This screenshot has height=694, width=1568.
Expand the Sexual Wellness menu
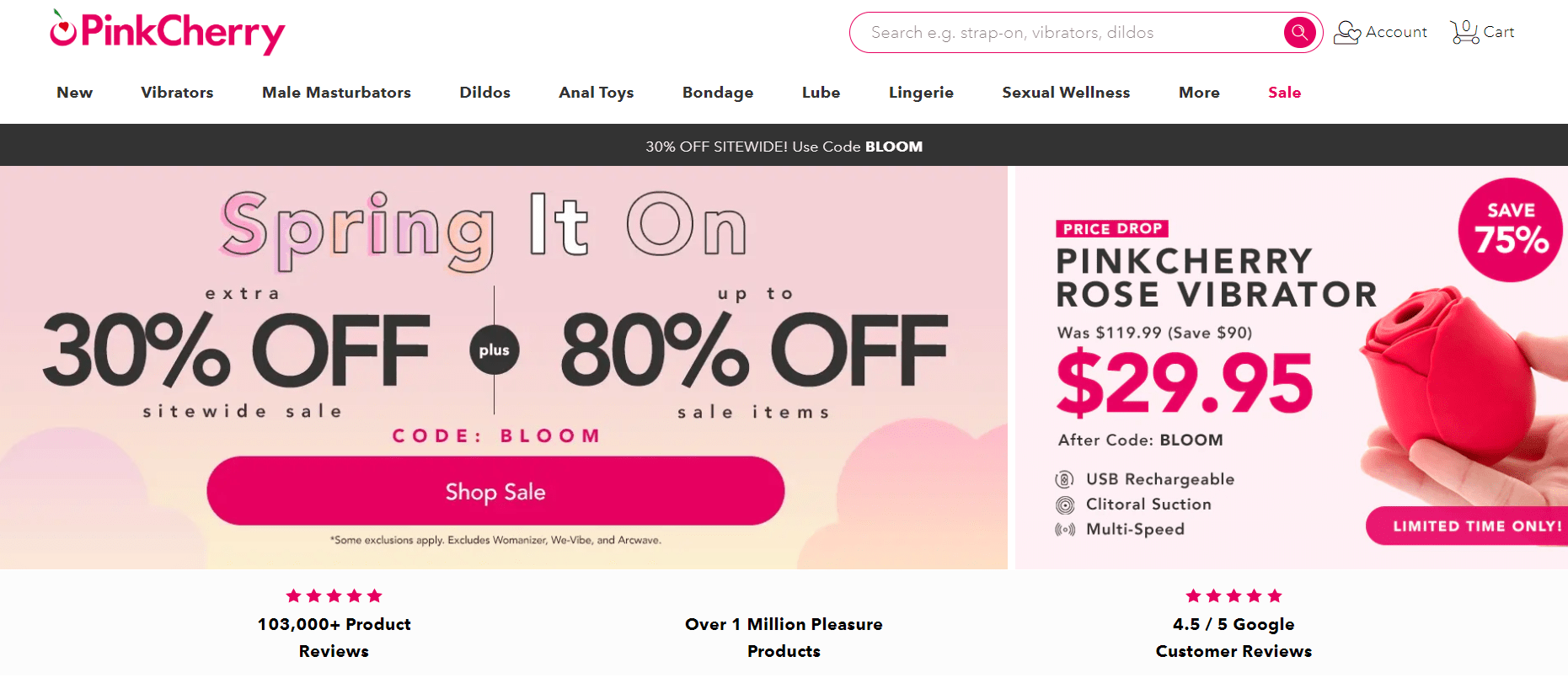(x=1066, y=93)
